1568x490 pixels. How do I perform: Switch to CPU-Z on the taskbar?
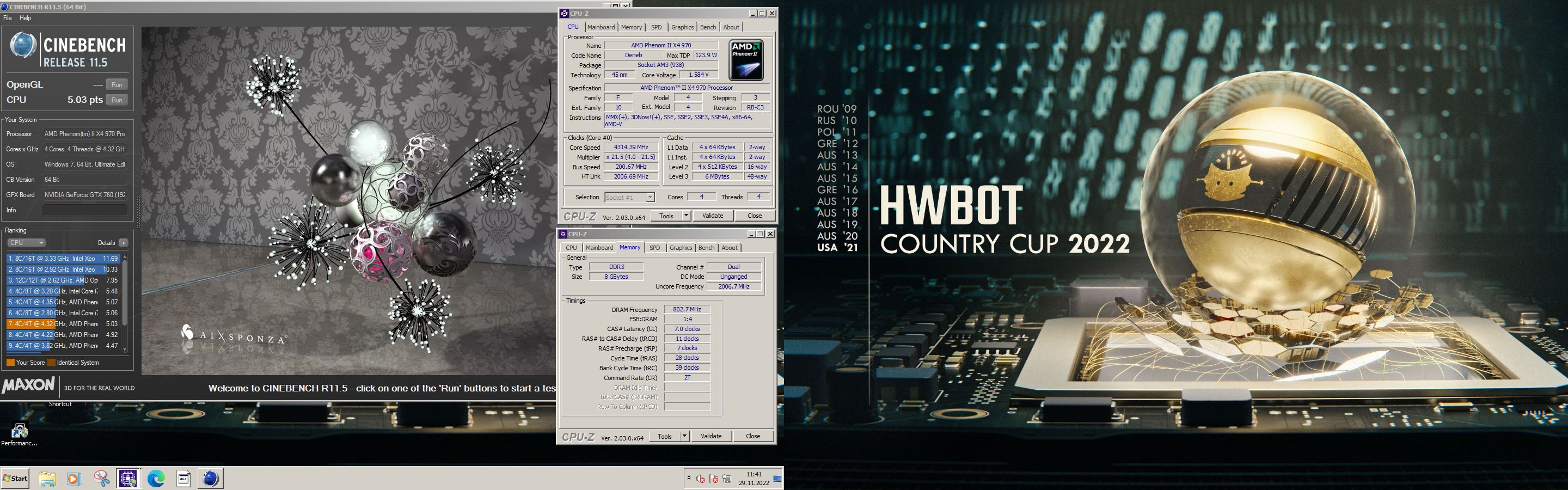(x=128, y=479)
